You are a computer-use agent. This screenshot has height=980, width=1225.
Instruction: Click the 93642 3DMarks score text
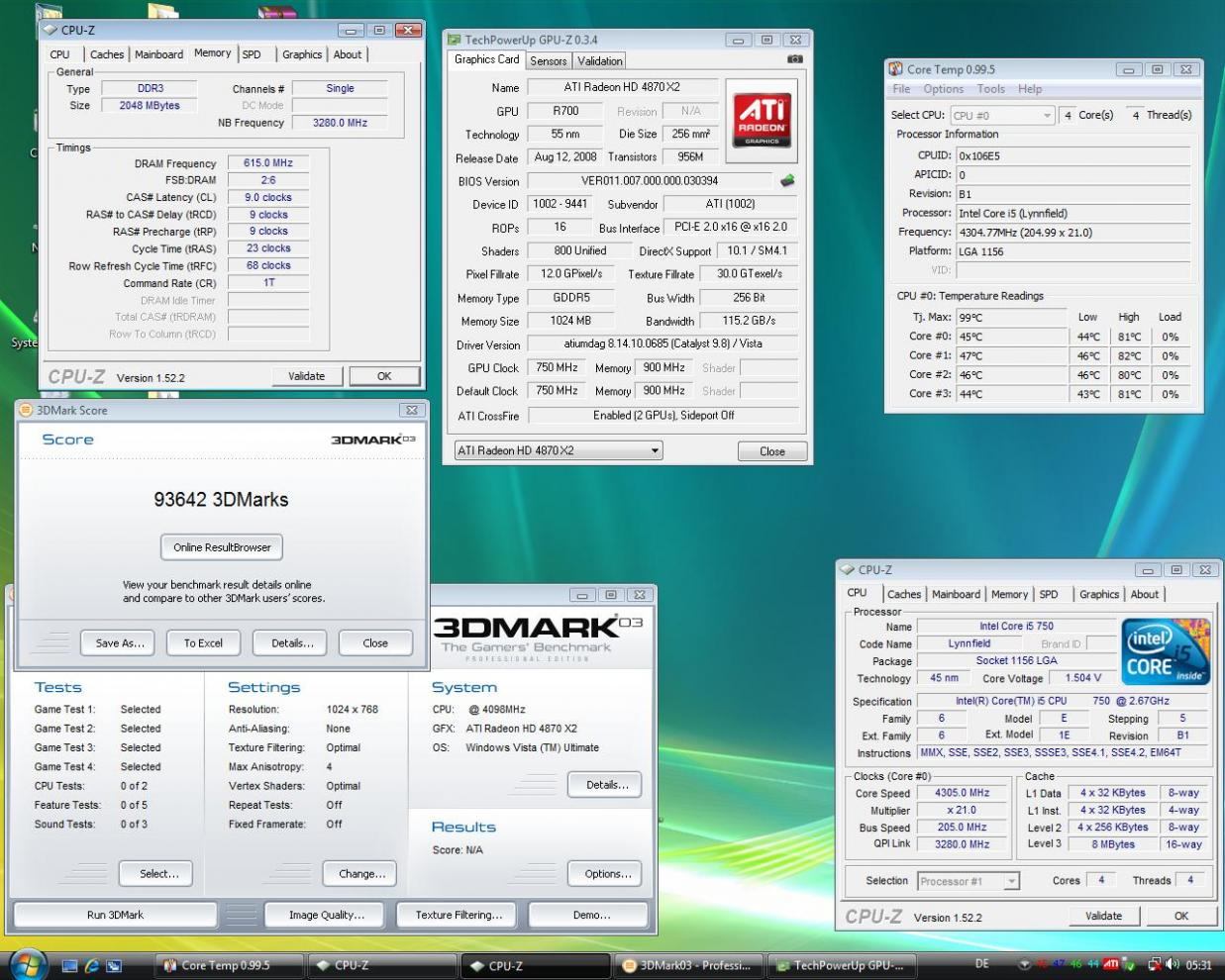pos(221,500)
